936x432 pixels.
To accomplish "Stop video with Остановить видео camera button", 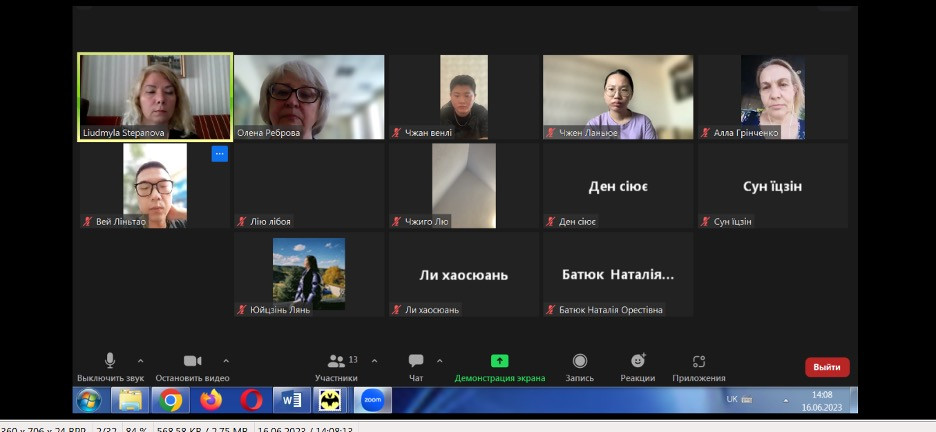I will [x=192, y=367].
